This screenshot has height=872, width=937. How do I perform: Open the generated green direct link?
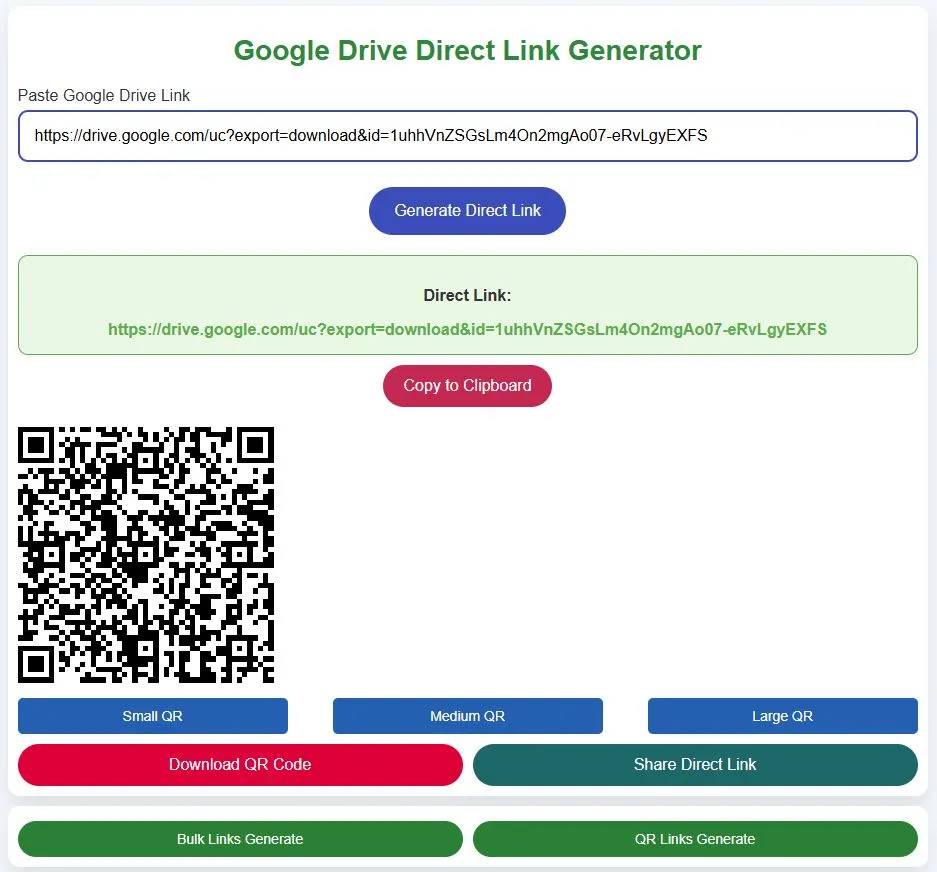pos(467,329)
